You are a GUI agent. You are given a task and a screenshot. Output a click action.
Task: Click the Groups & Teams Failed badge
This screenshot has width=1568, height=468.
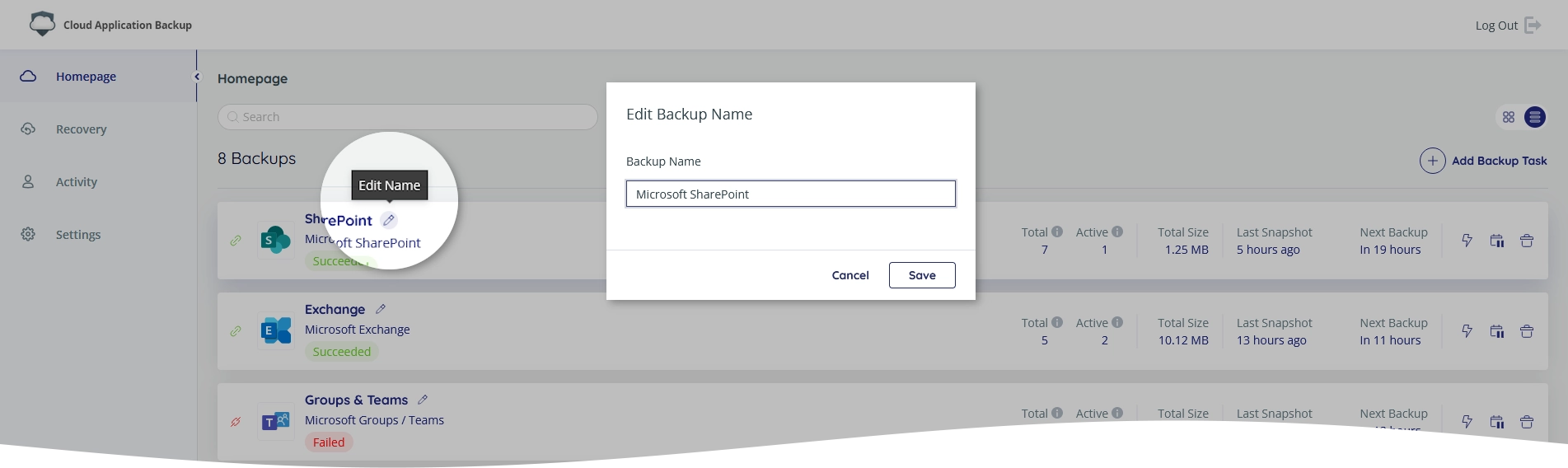pyautogui.click(x=329, y=442)
